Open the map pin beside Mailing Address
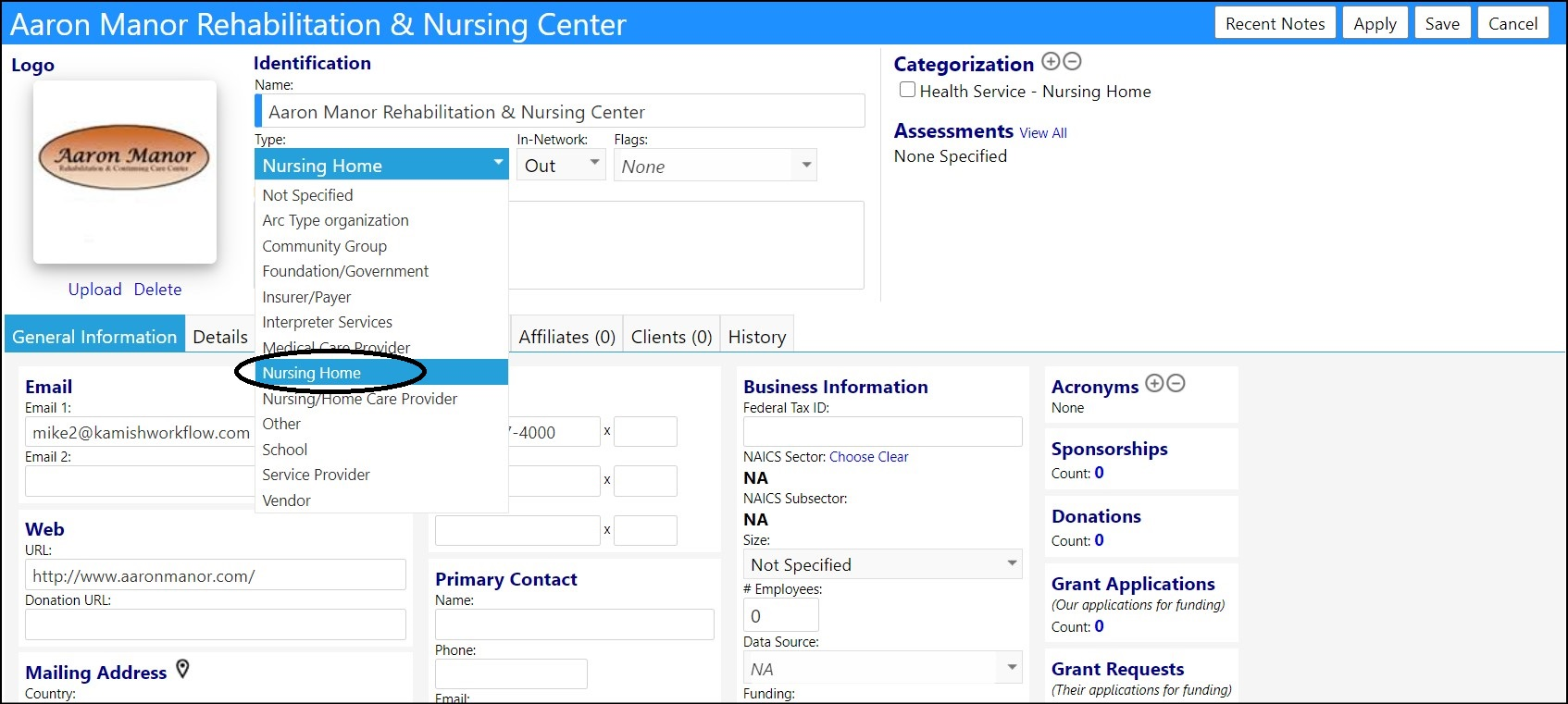1568x704 pixels. (182, 669)
